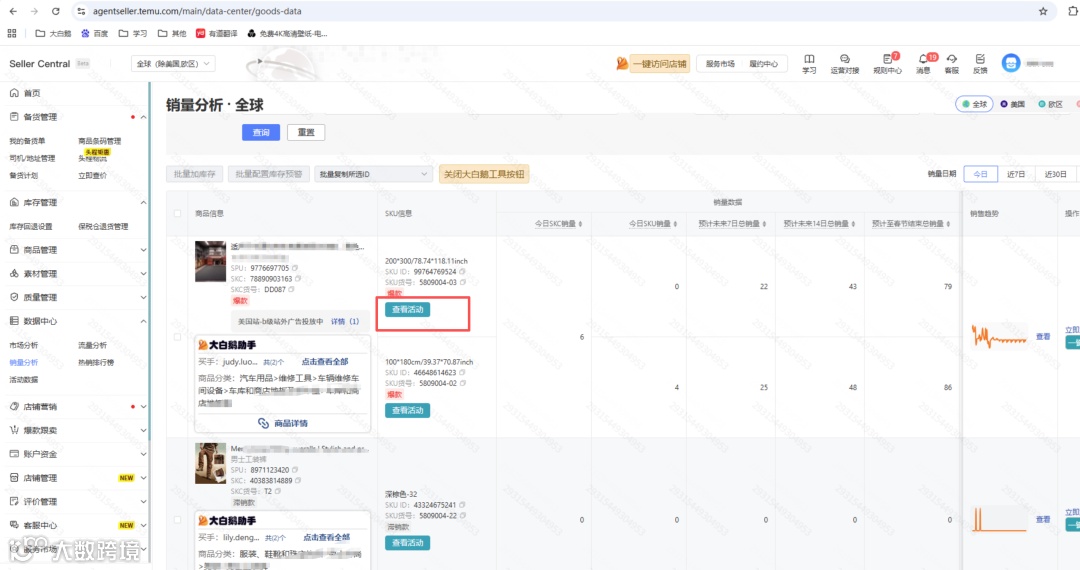Sort by 预计未来7日总销量 arrows
The height and width of the screenshot is (570, 1080).
(x=765, y=224)
